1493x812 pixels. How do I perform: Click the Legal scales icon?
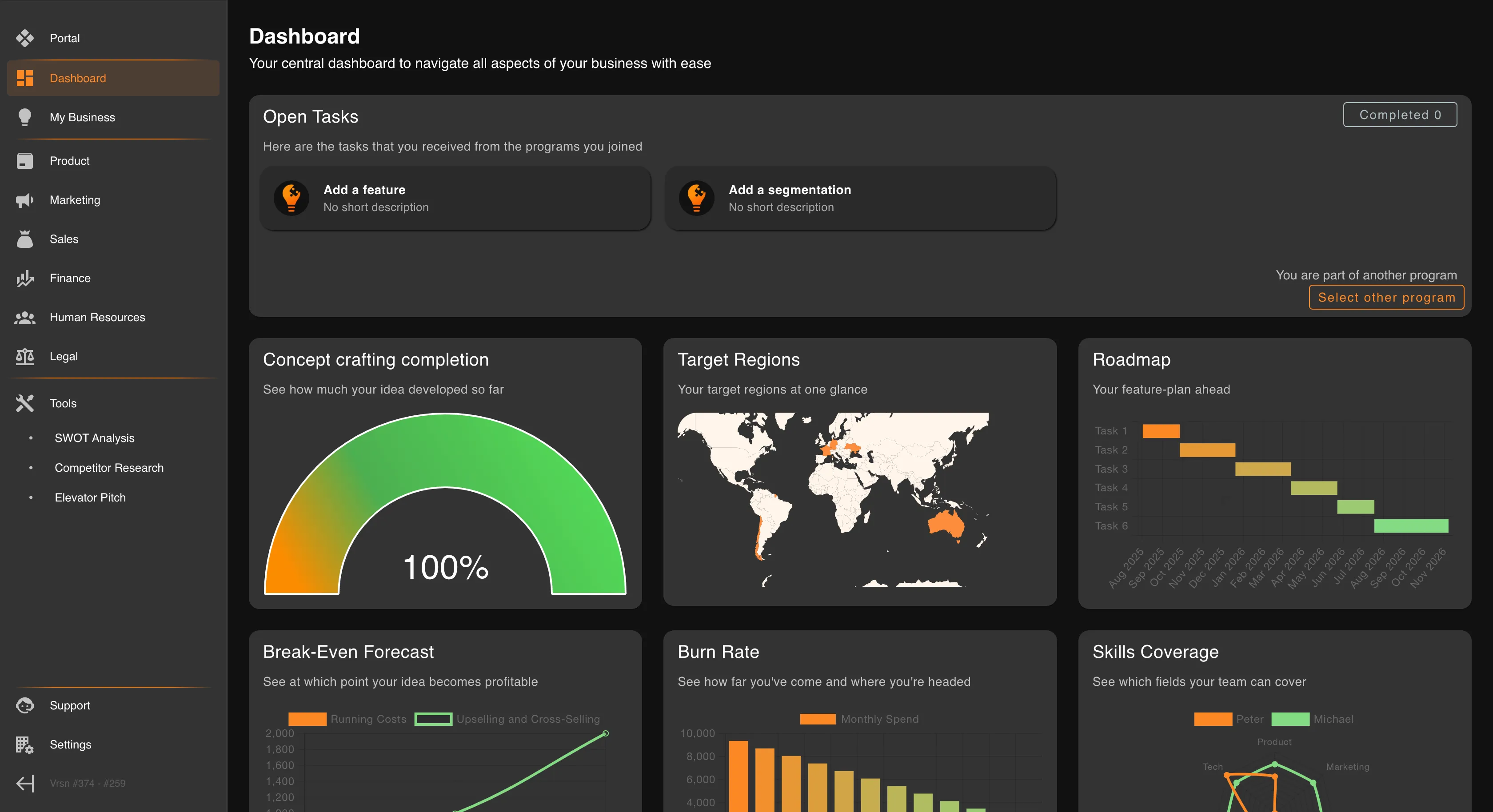[x=24, y=356]
